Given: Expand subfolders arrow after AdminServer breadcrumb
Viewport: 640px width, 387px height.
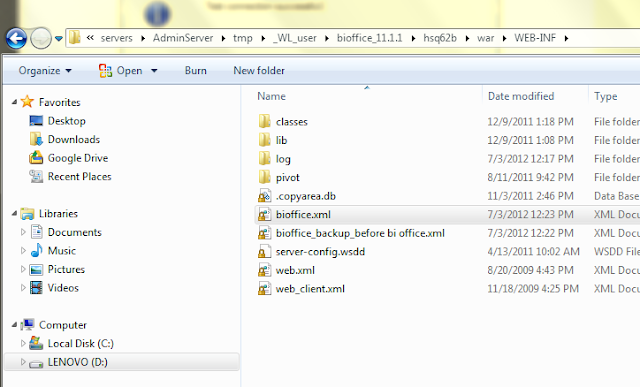Looking at the screenshot, I should [x=223, y=38].
